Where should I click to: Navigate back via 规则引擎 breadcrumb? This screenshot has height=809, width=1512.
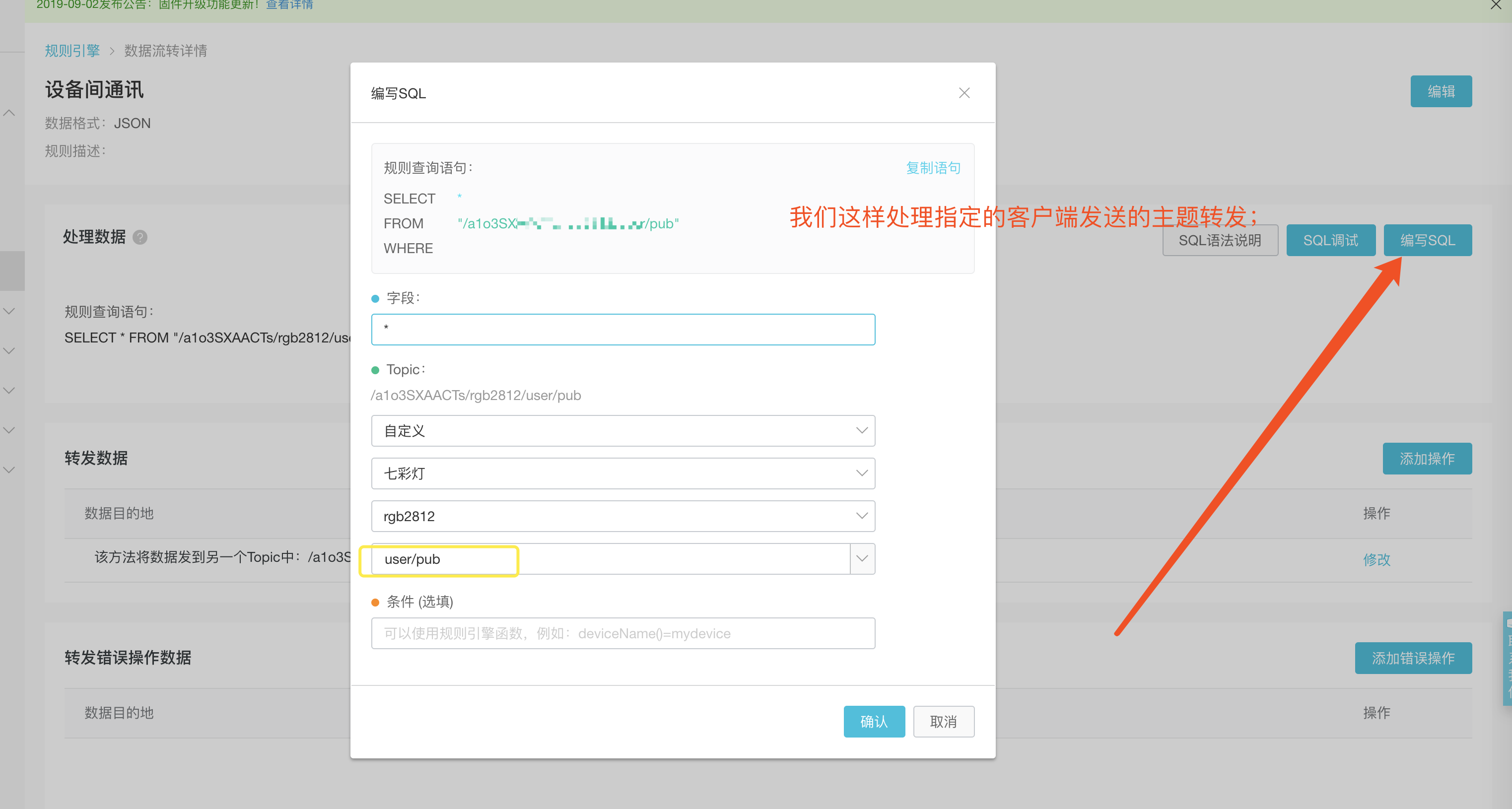click(x=71, y=51)
